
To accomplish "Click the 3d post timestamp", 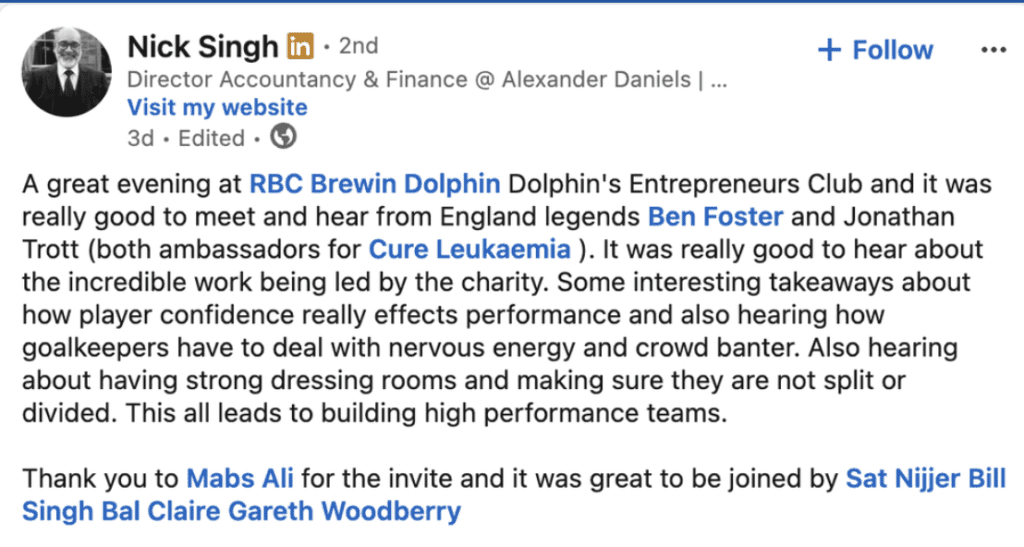I will 140,138.
